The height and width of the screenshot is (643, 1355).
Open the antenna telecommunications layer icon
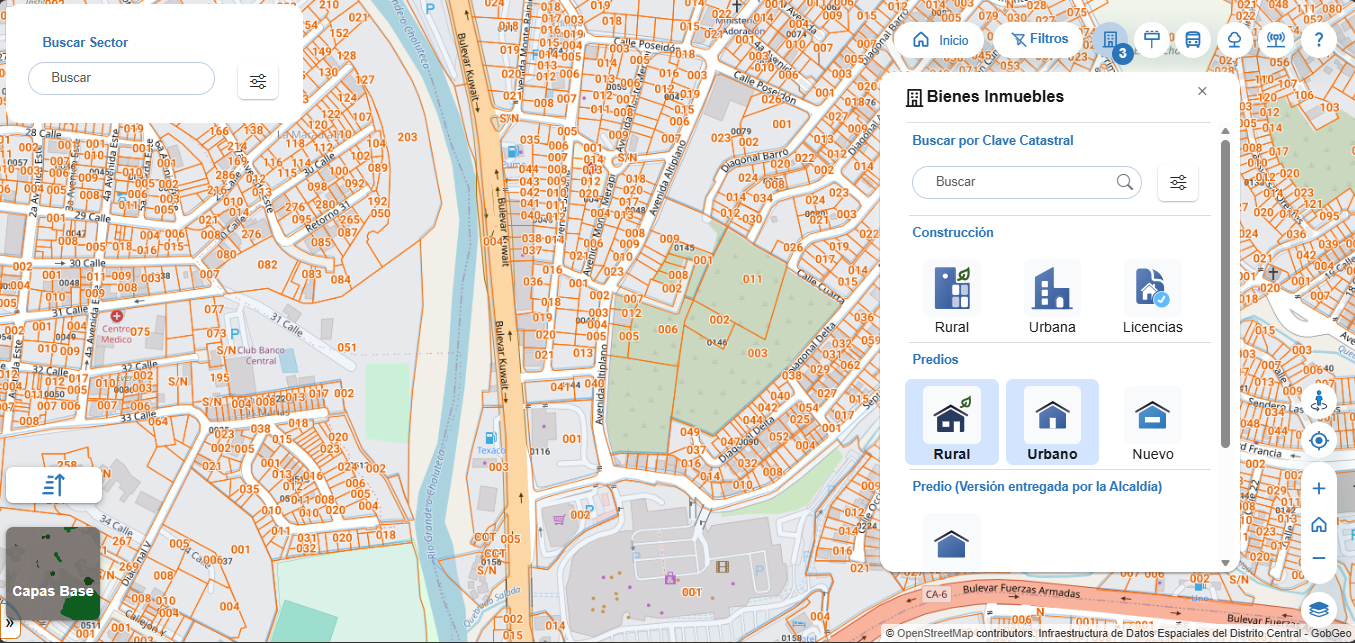pyautogui.click(x=1277, y=40)
